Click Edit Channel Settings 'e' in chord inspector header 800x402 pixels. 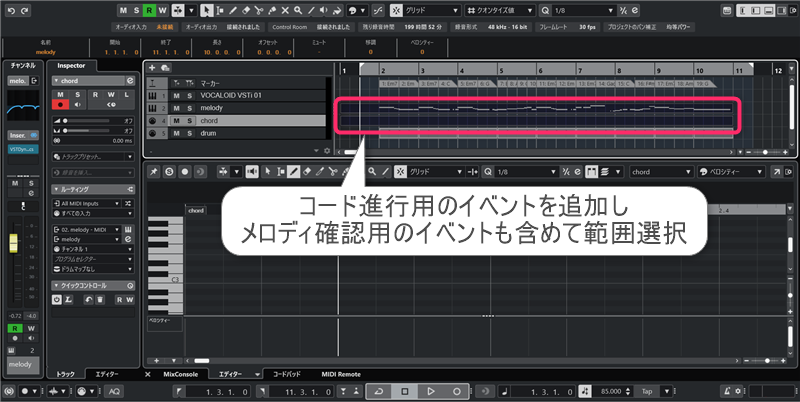point(130,81)
